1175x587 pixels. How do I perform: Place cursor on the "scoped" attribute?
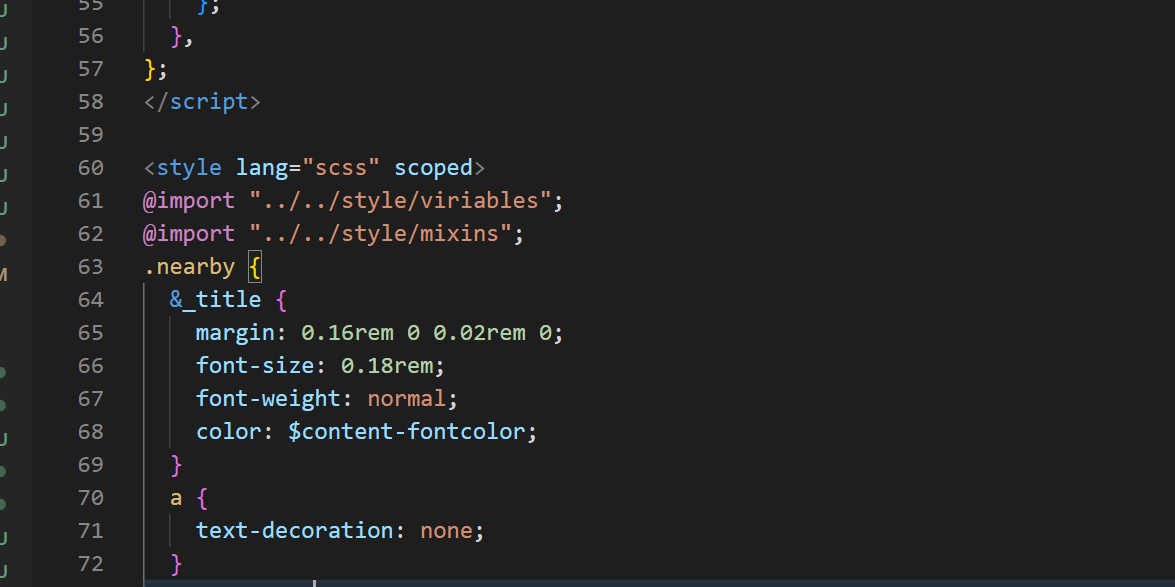coord(433,167)
